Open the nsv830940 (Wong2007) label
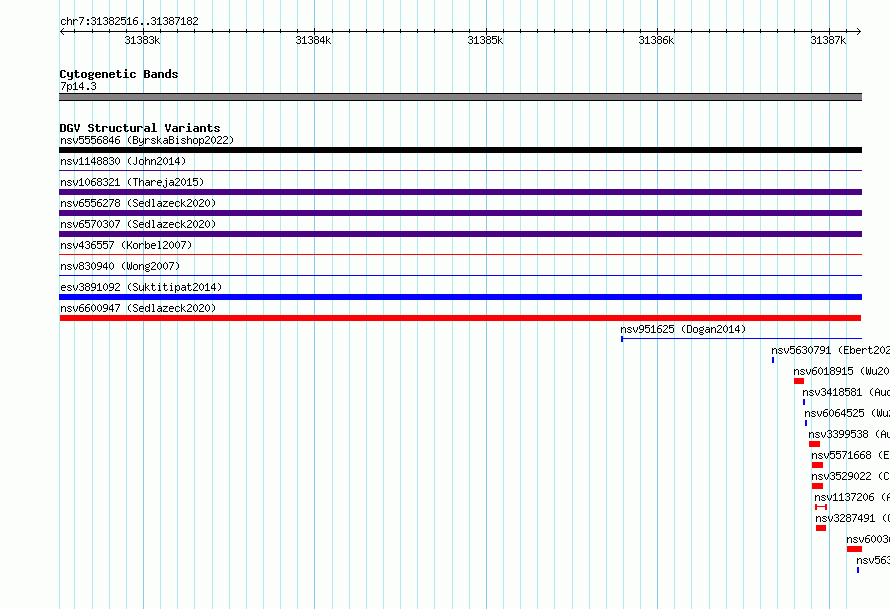The height and width of the screenshot is (609, 890). coord(120,266)
